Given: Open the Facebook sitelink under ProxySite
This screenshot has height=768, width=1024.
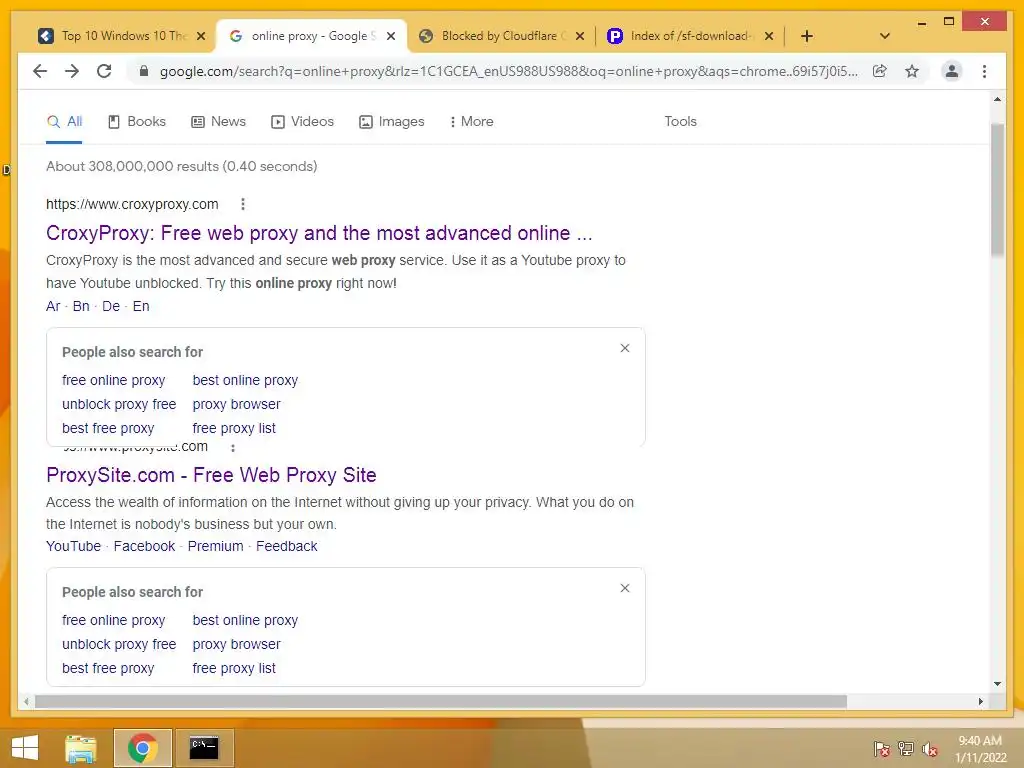Looking at the screenshot, I should 144,546.
